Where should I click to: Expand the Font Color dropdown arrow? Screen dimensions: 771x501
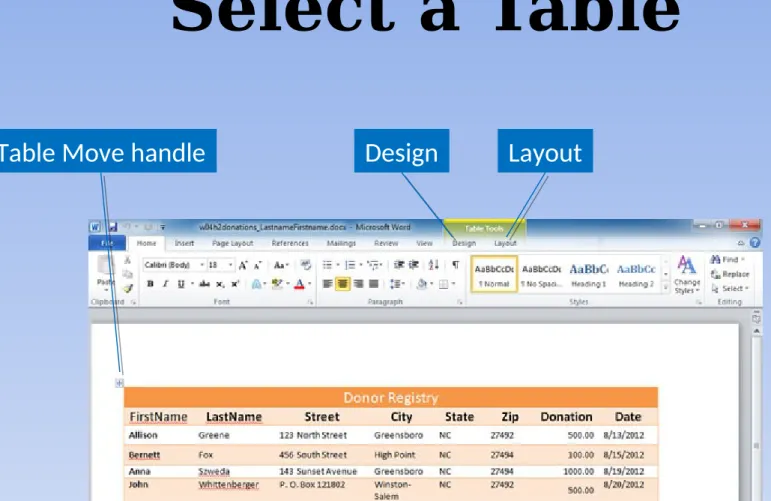tap(309, 284)
